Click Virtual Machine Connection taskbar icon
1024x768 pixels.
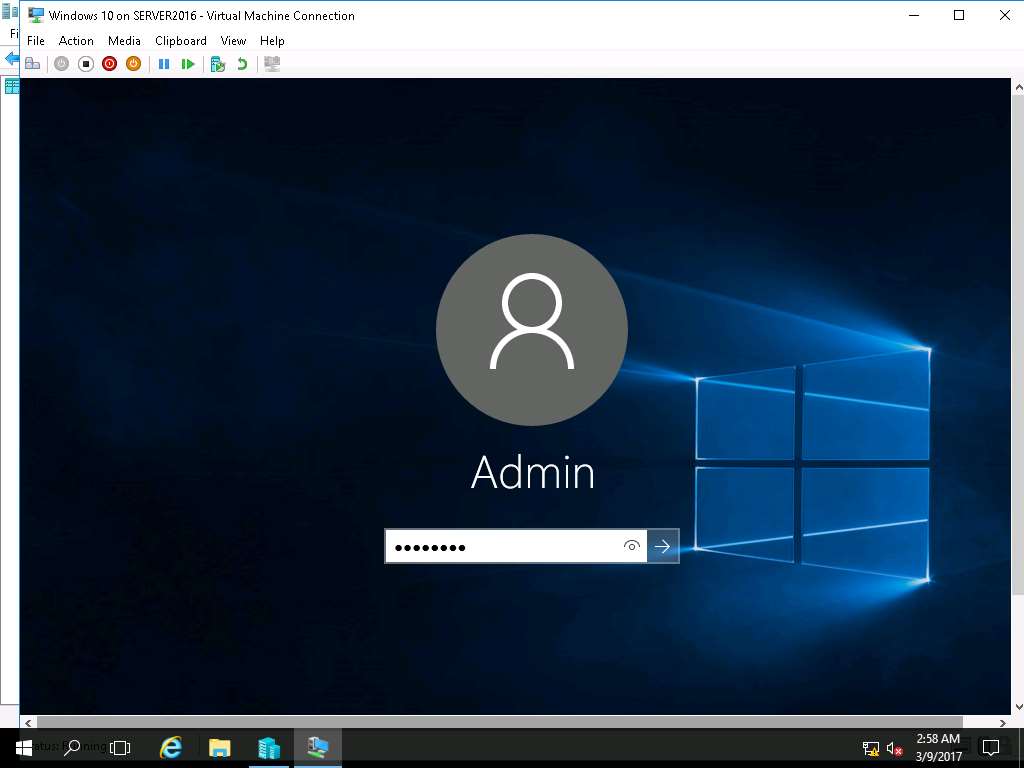tap(317, 748)
